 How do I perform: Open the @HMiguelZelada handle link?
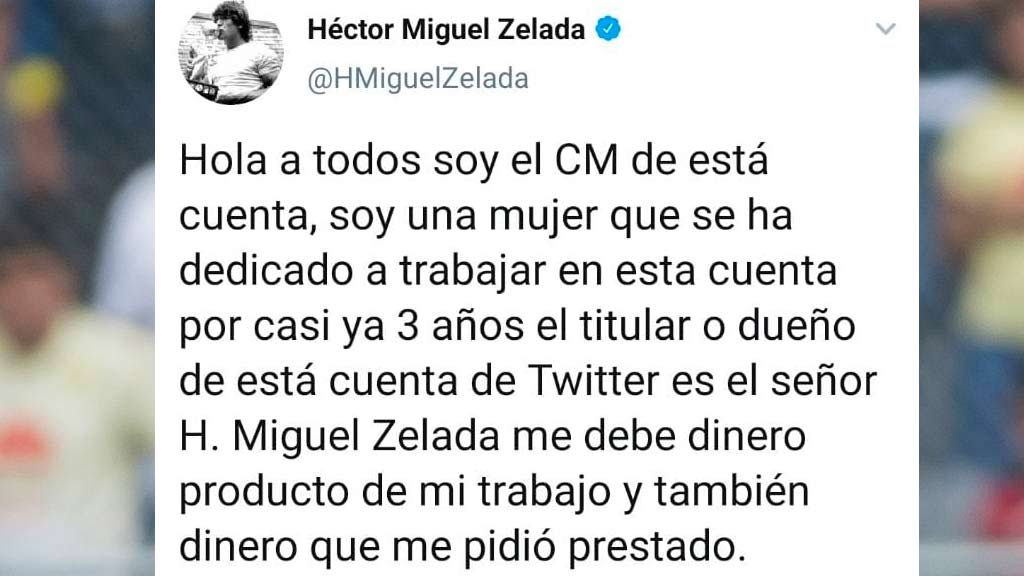click(418, 79)
